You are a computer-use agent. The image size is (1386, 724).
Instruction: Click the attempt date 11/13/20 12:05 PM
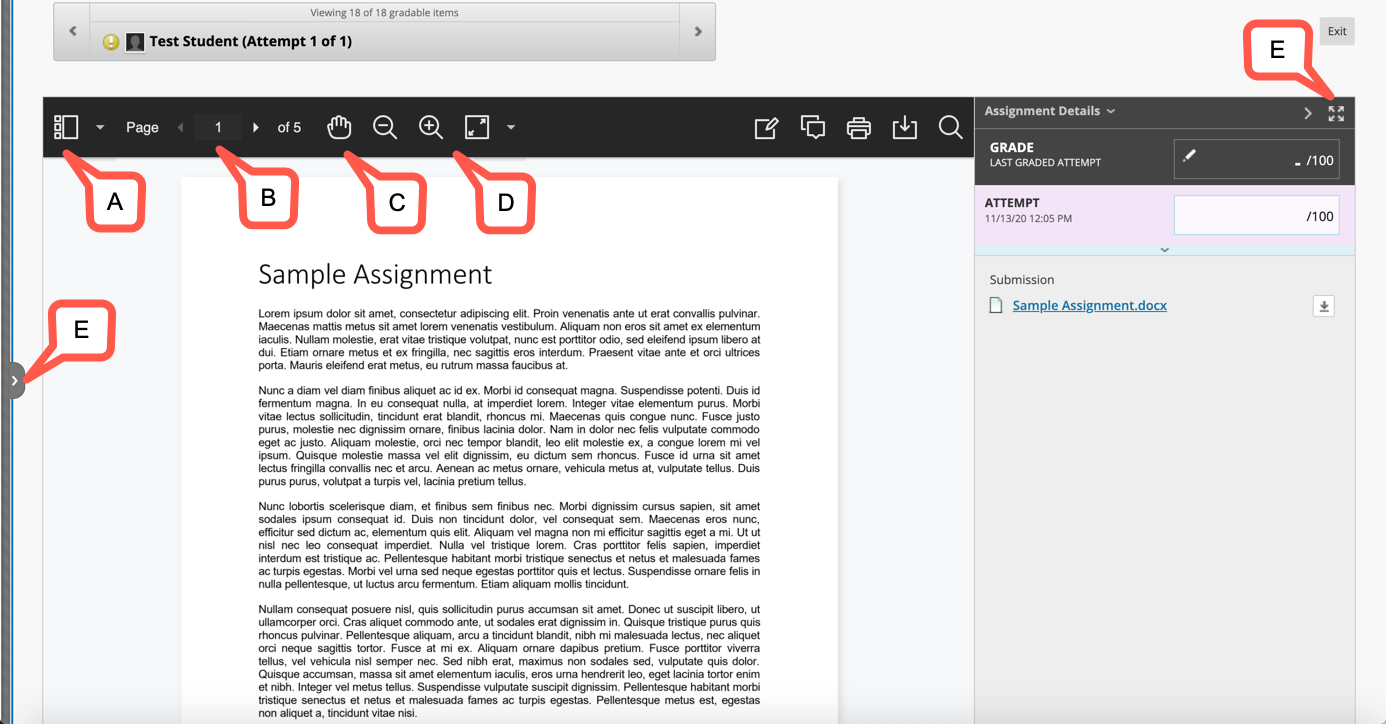click(x=1028, y=218)
